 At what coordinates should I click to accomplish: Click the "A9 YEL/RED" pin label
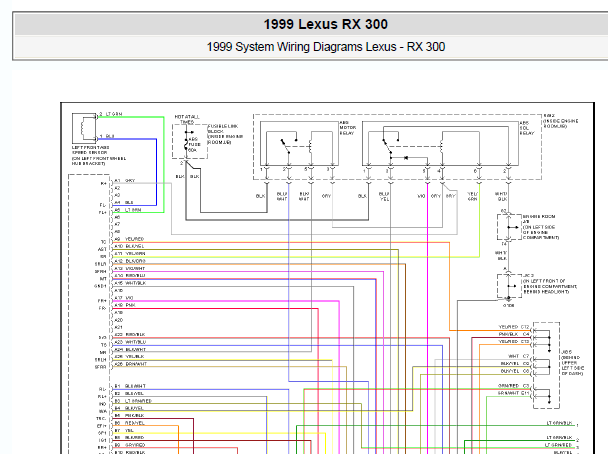click(129, 239)
